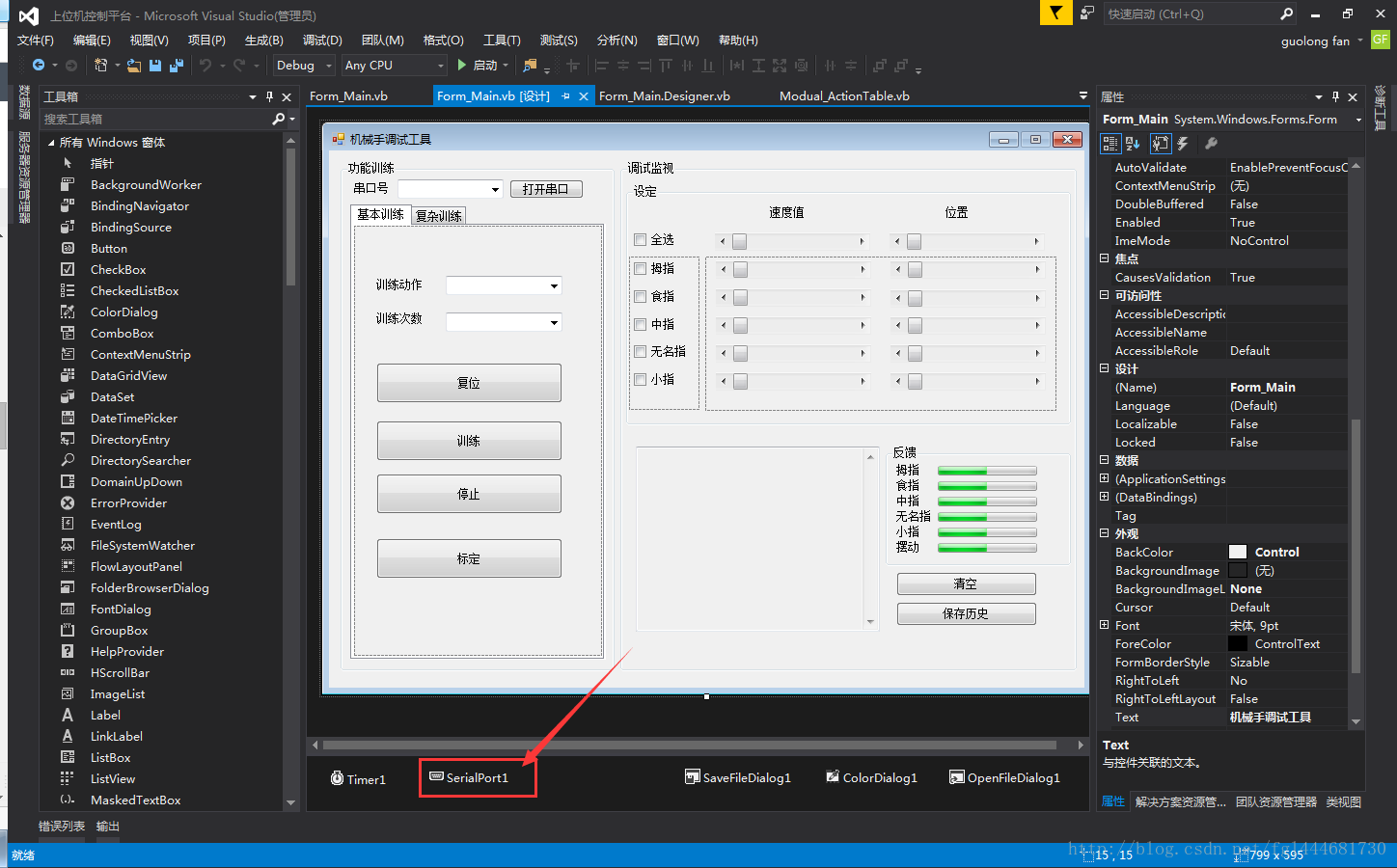The width and height of the screenshot is (1397, 868).
Task: Check the 全选 checkbox
Action: pyautogui.click(x=640, y=239)
